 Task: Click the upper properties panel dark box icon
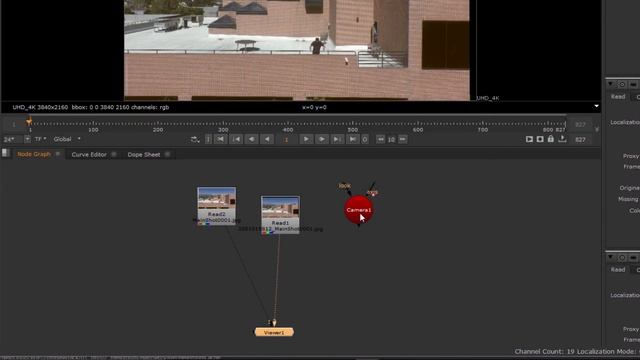pyautogui.click(x=633, y=84)
